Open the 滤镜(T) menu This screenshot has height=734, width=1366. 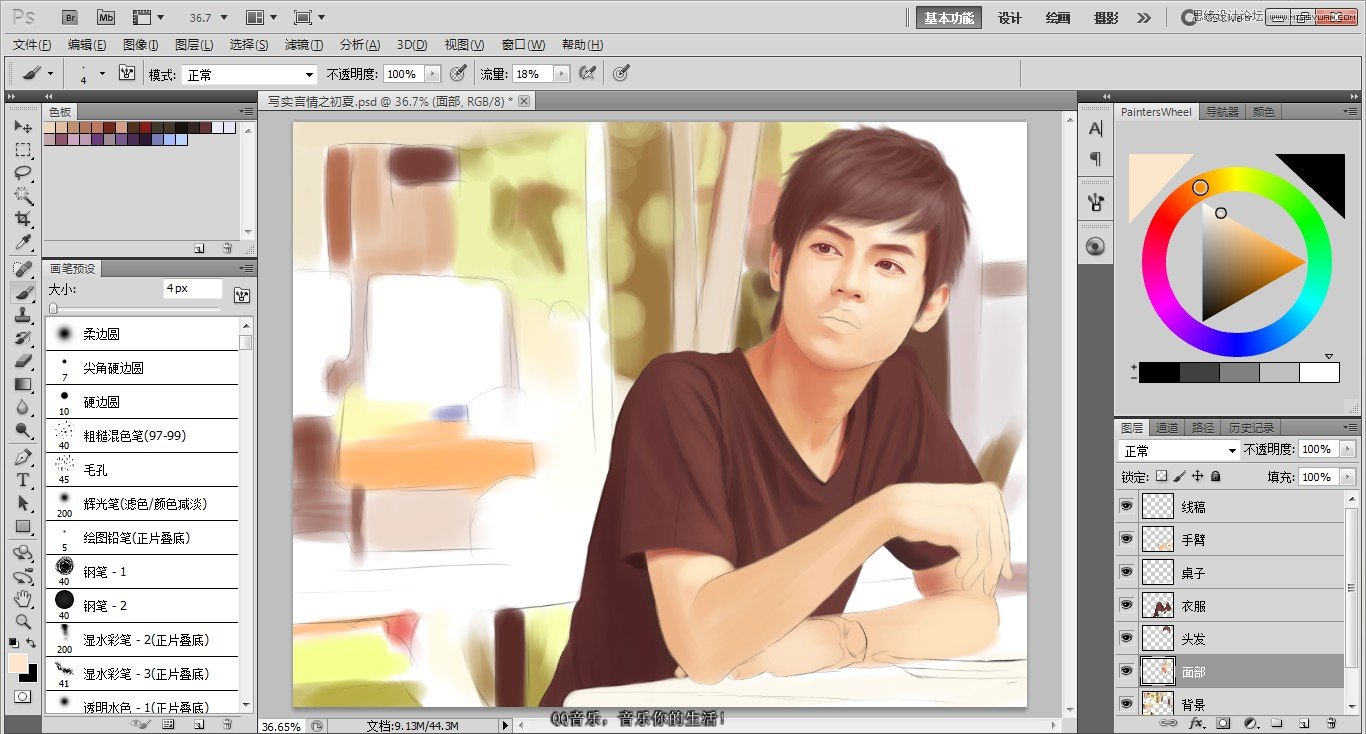304,45
